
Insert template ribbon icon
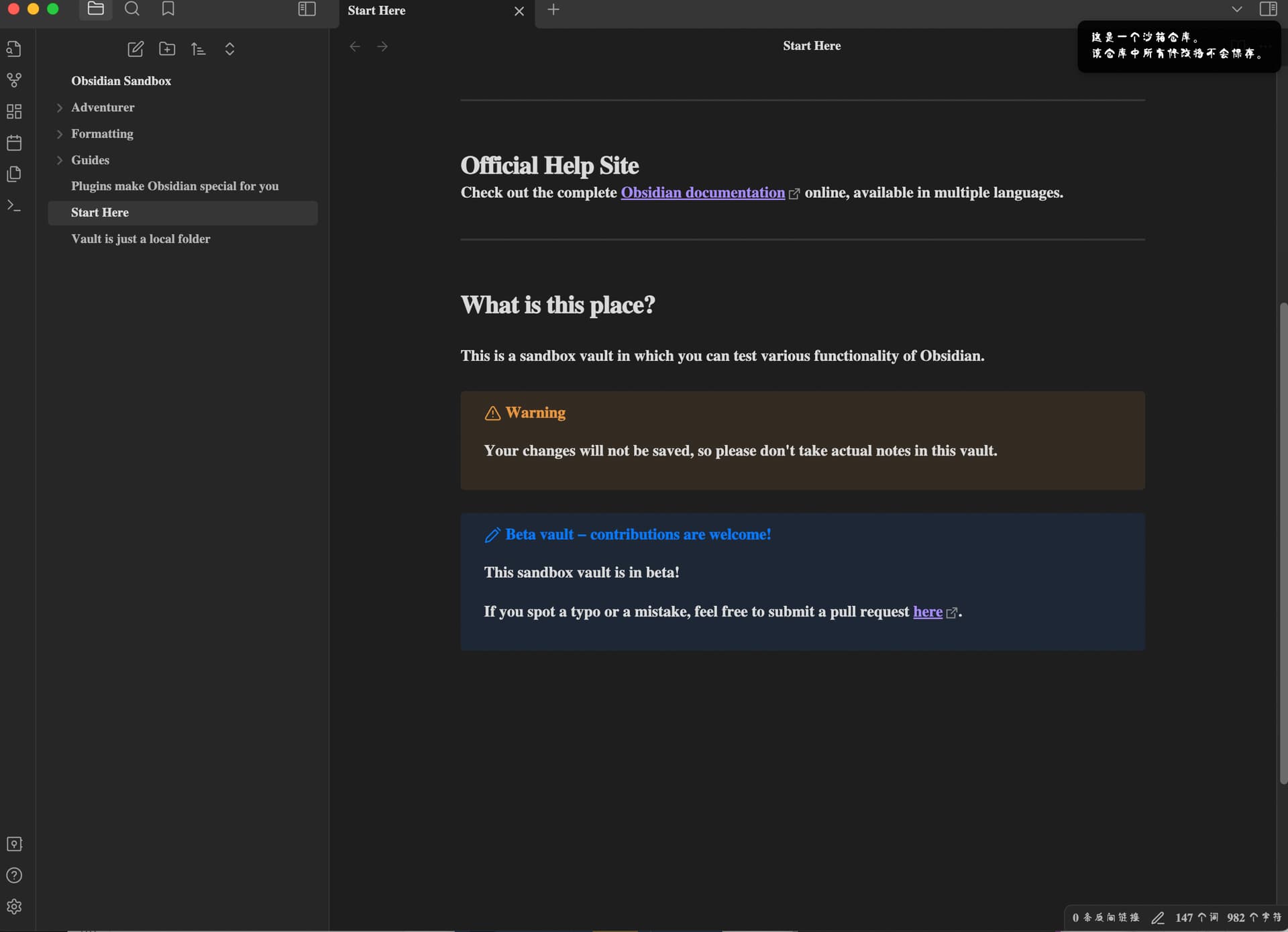click(x=14, y=174)
